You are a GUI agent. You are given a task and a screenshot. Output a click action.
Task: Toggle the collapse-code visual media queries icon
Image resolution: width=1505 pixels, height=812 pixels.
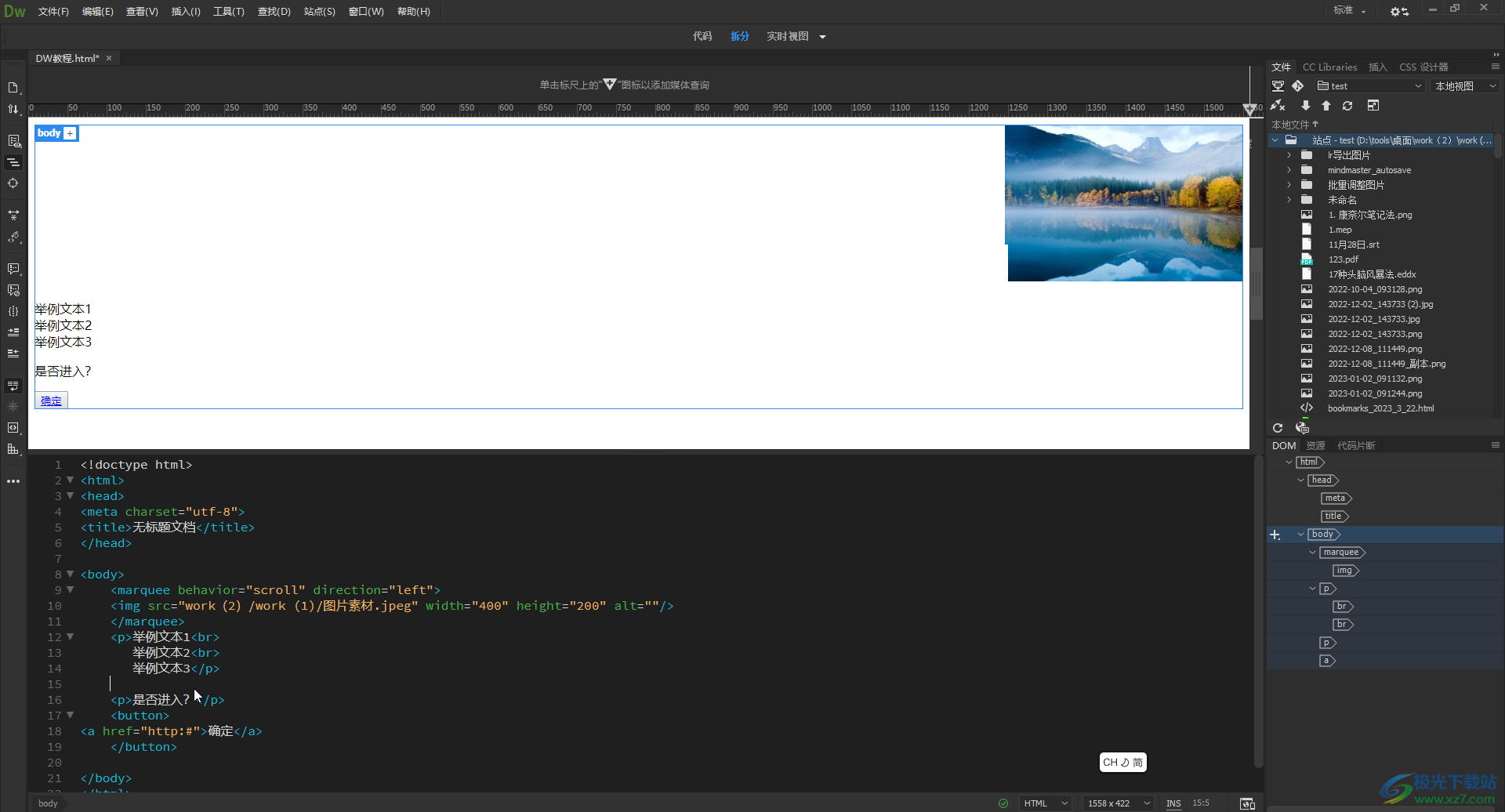pos(13,162)
